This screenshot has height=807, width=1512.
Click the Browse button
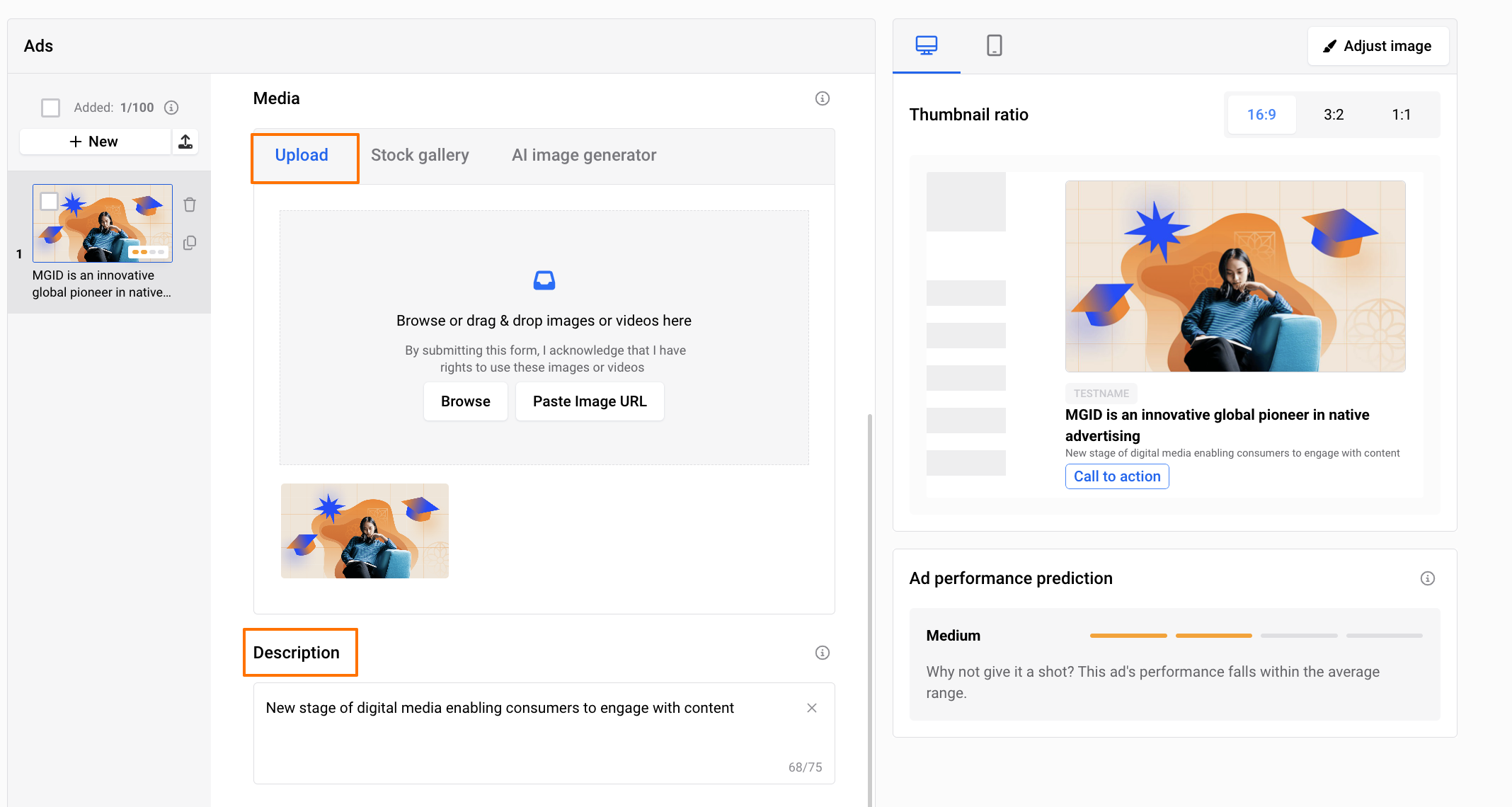coord(465,401)
